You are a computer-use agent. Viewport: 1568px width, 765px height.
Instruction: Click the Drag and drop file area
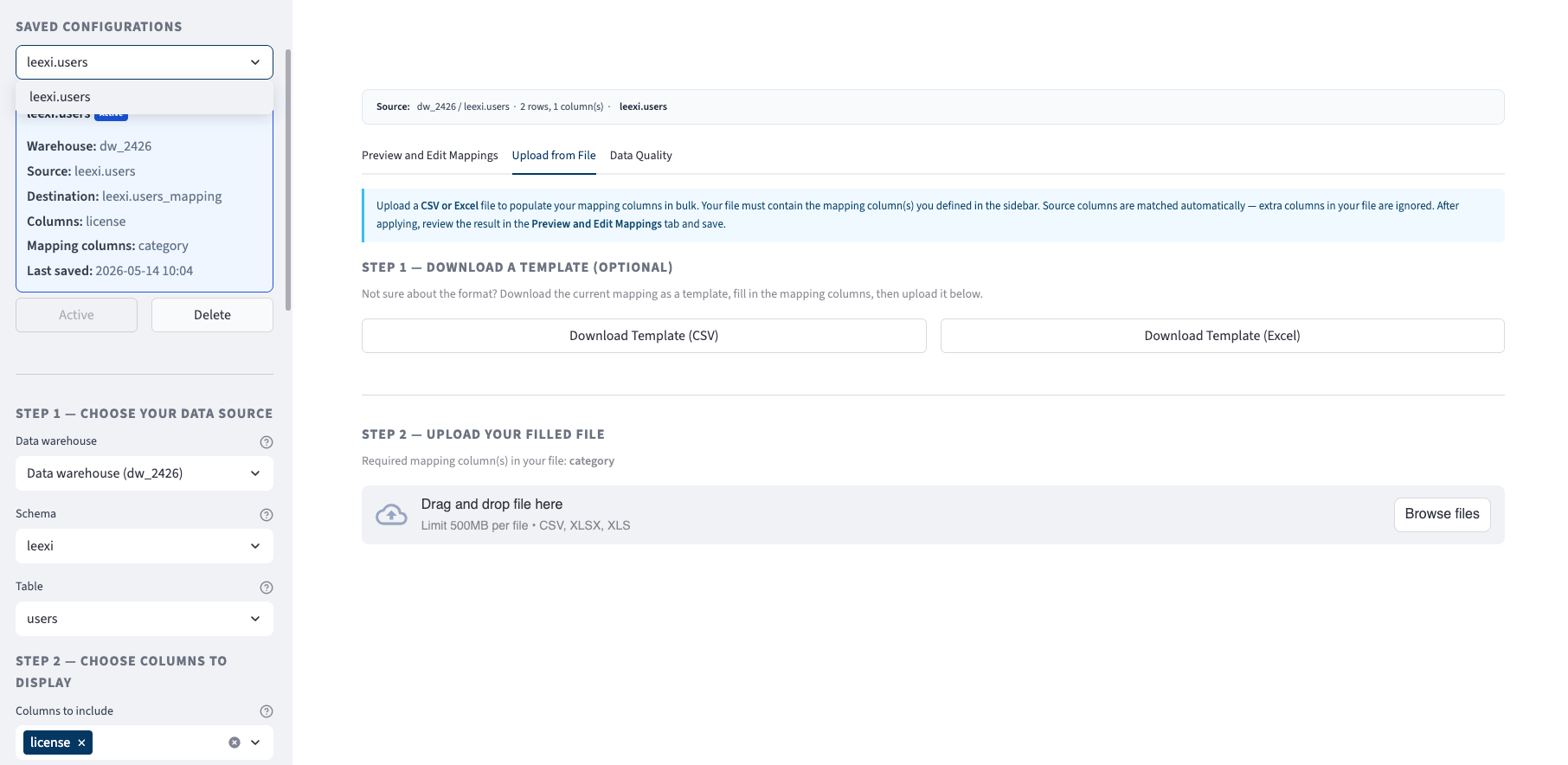[933, 515]
